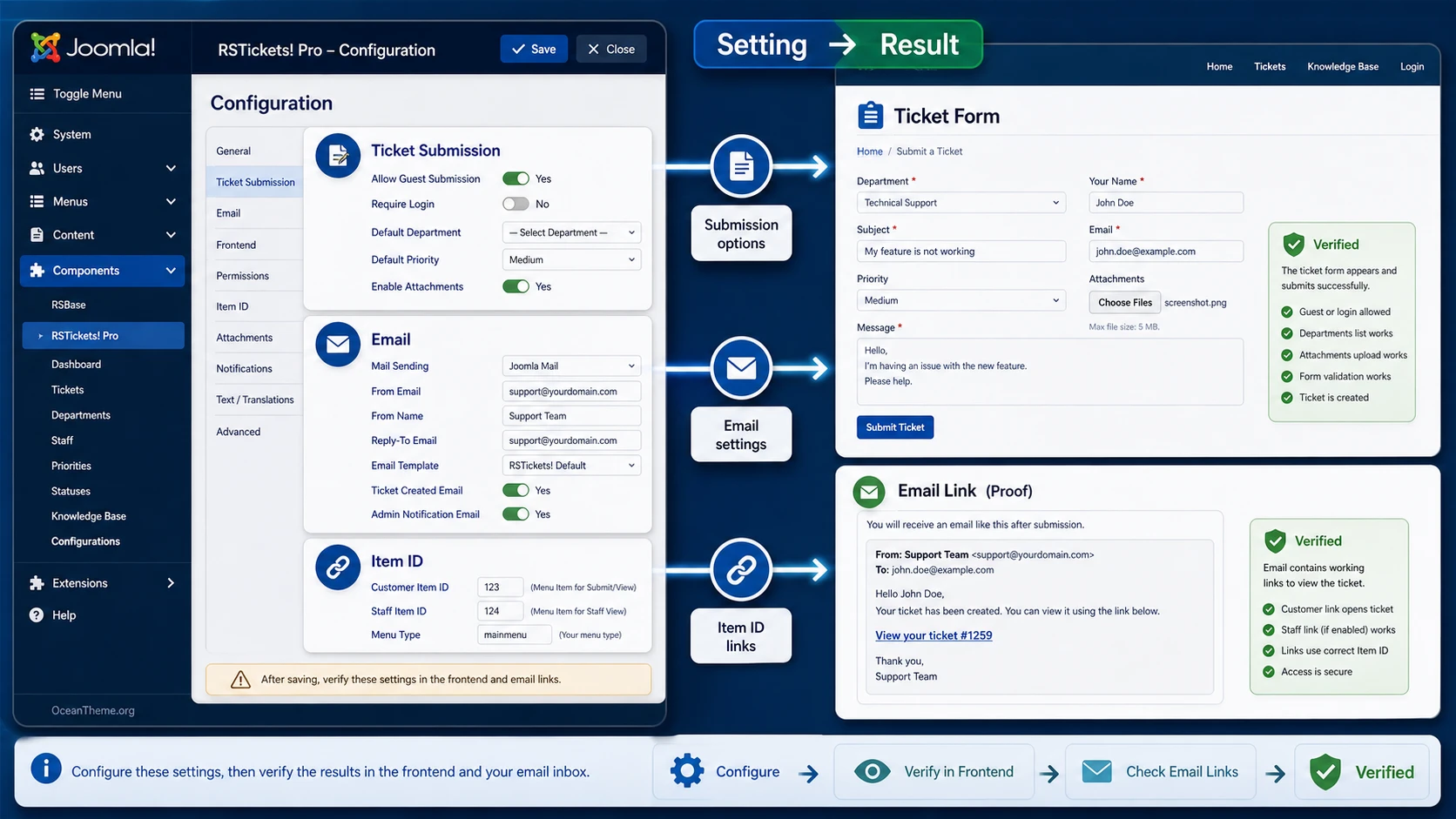The image size is (1456, 819).
Task: Click the Submit Ticket button
Action: [895, 427]
